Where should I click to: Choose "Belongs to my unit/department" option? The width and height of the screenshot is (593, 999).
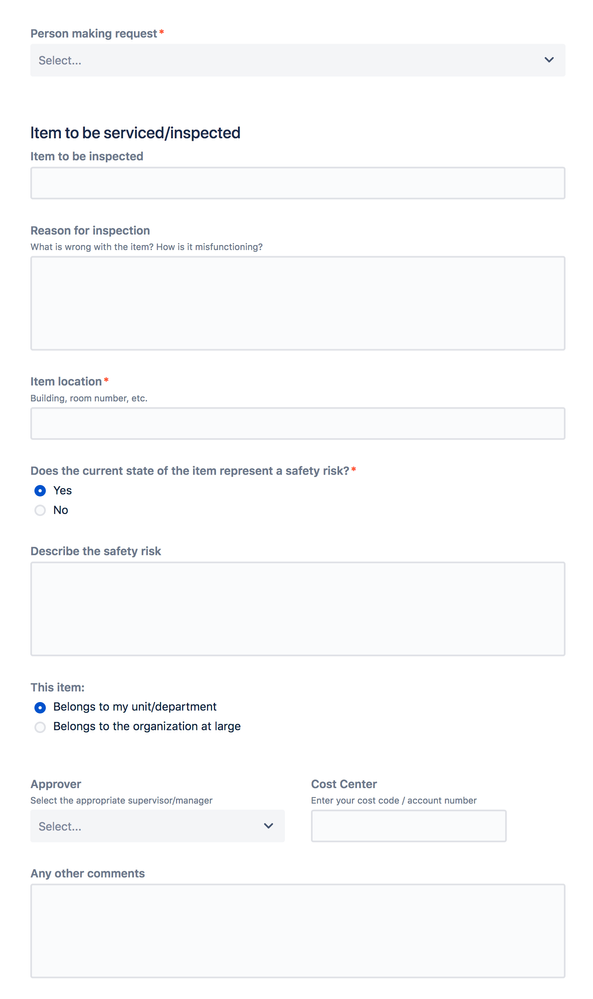pos(38,707)
